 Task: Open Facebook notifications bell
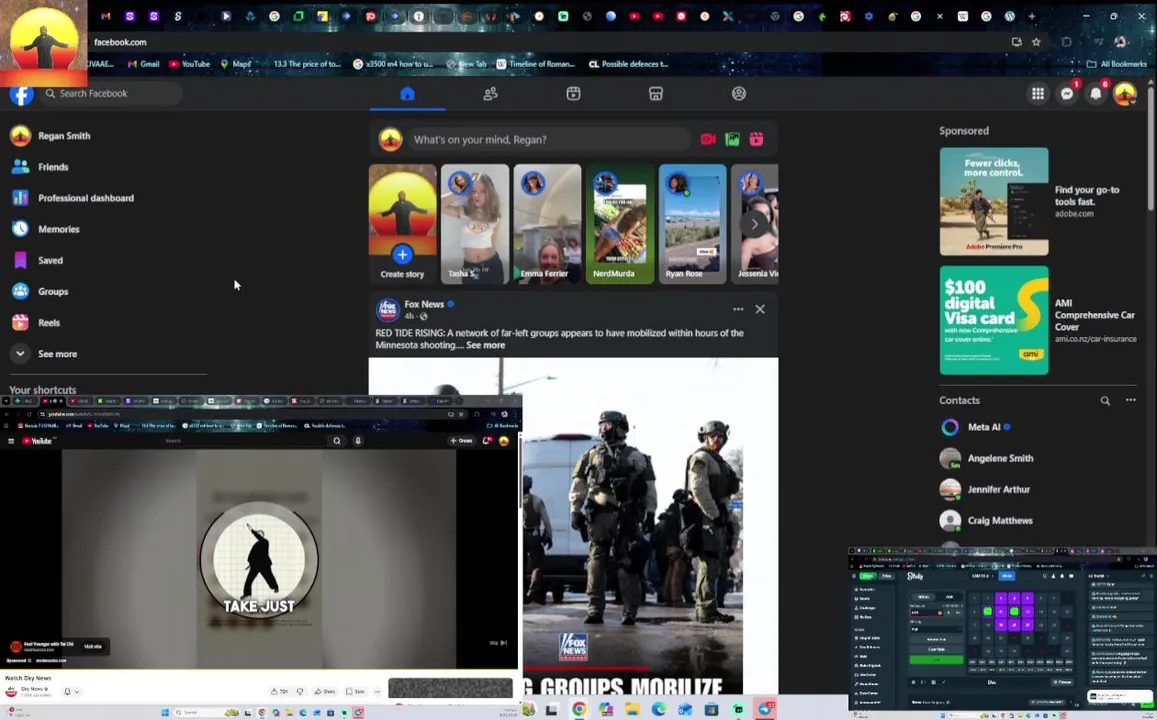pyautogui.click(x=1096, y=94)
